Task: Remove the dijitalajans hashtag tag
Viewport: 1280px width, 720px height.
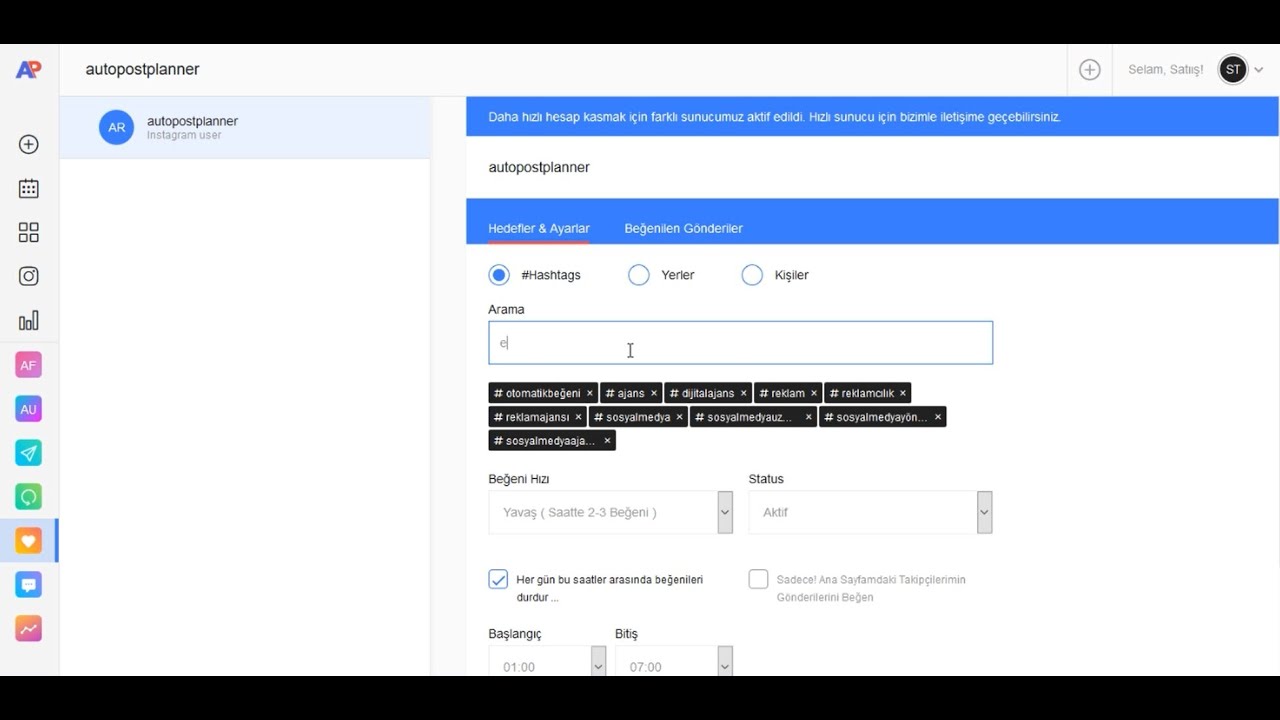Action: pyautogui.click(x=744, y=393)
